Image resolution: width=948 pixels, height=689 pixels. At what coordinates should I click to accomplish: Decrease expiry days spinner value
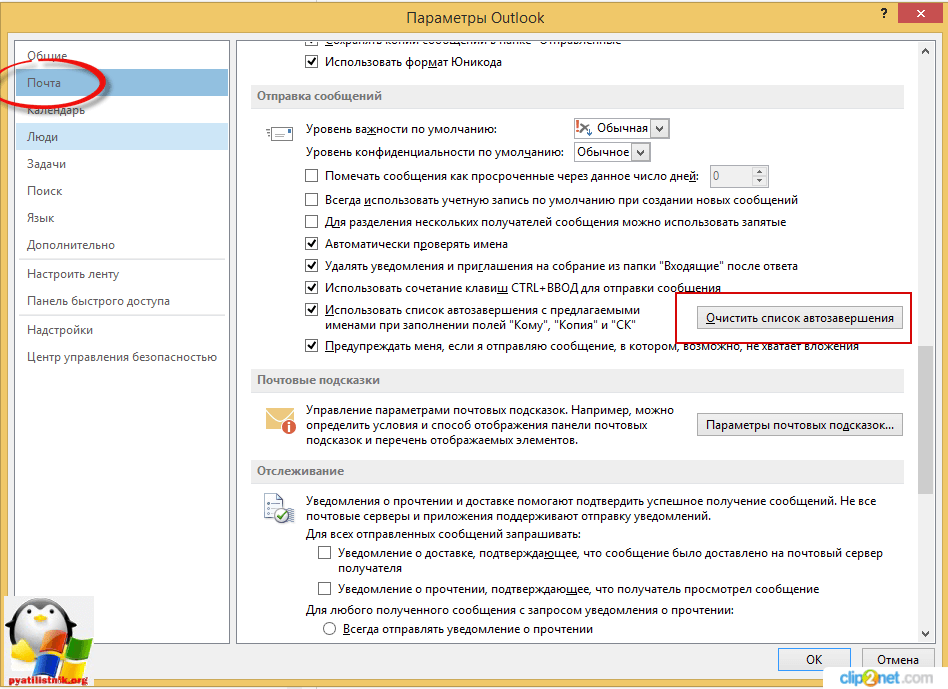(760, 181)
